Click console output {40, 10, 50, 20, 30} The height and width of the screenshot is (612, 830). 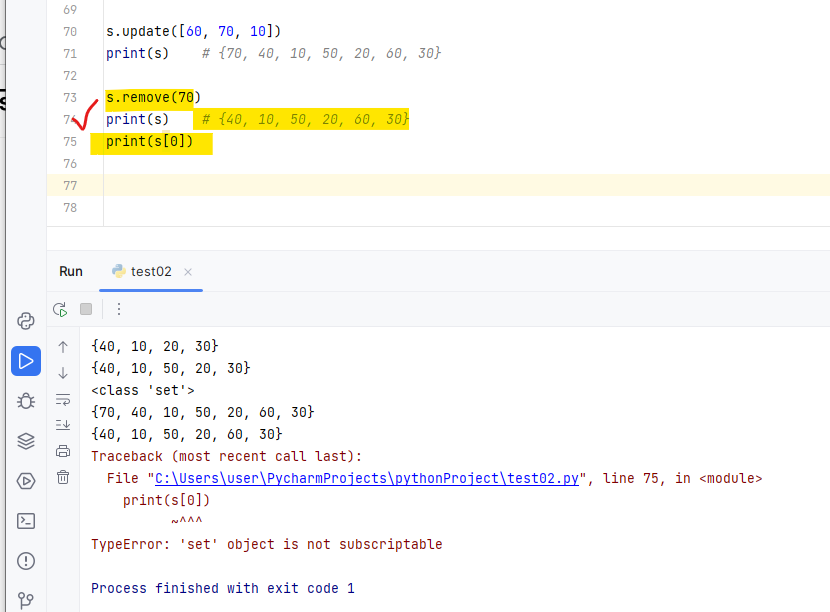(170, 368)
